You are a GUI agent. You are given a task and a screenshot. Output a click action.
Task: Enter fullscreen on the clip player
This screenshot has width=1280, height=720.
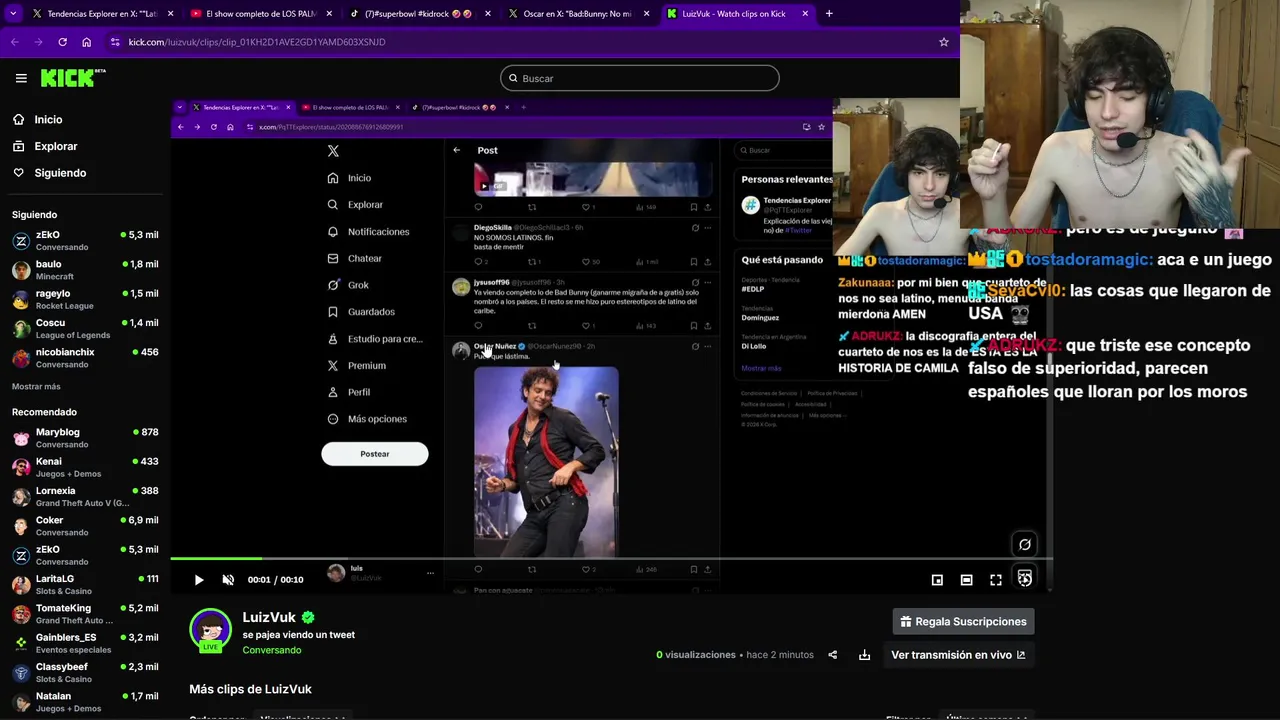996,580
